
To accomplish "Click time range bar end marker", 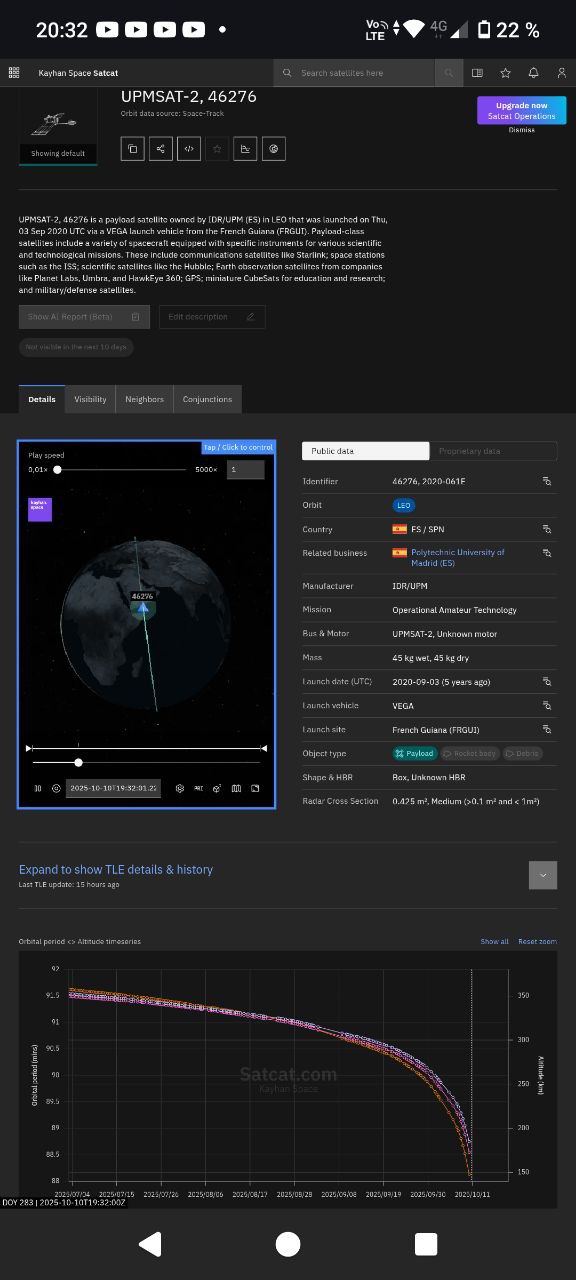I will 264,748.
